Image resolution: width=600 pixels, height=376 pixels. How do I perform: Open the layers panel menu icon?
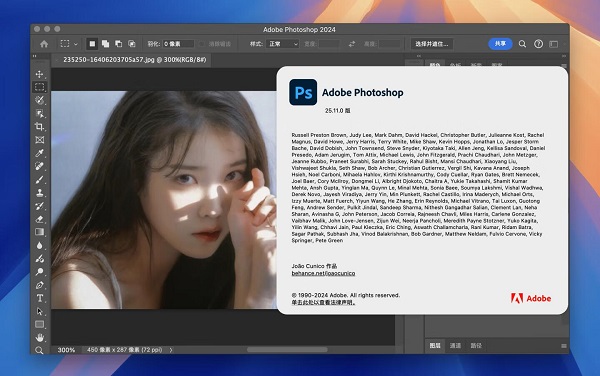point(564,346)
